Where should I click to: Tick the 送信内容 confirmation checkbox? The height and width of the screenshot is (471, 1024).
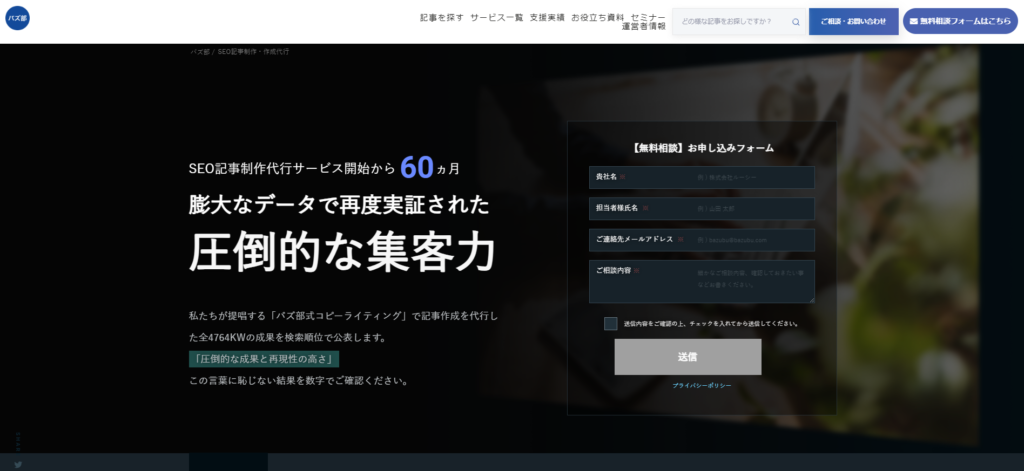pos(611,323)
